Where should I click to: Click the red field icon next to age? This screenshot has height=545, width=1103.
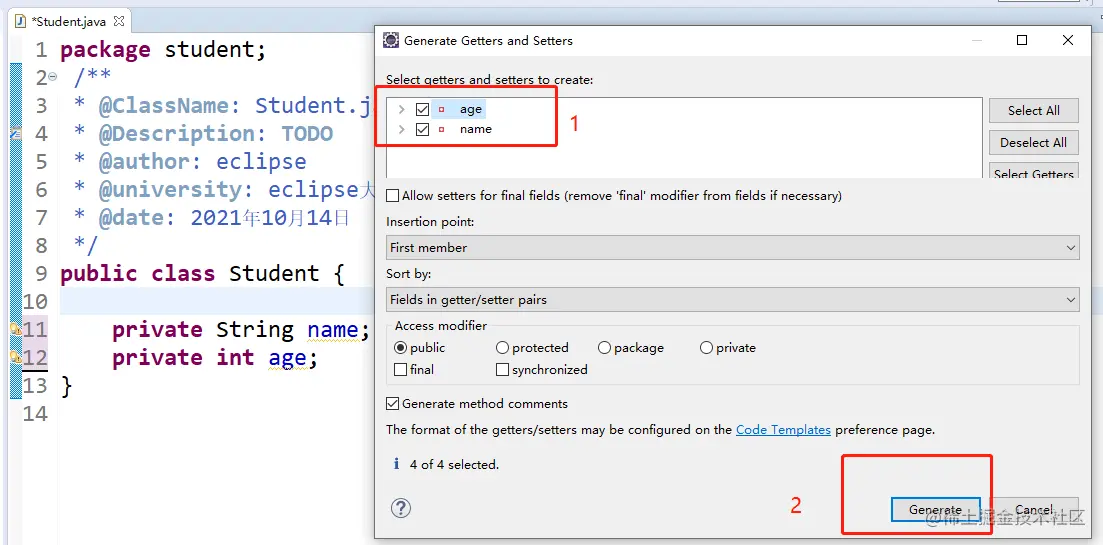tap(442, 110)
